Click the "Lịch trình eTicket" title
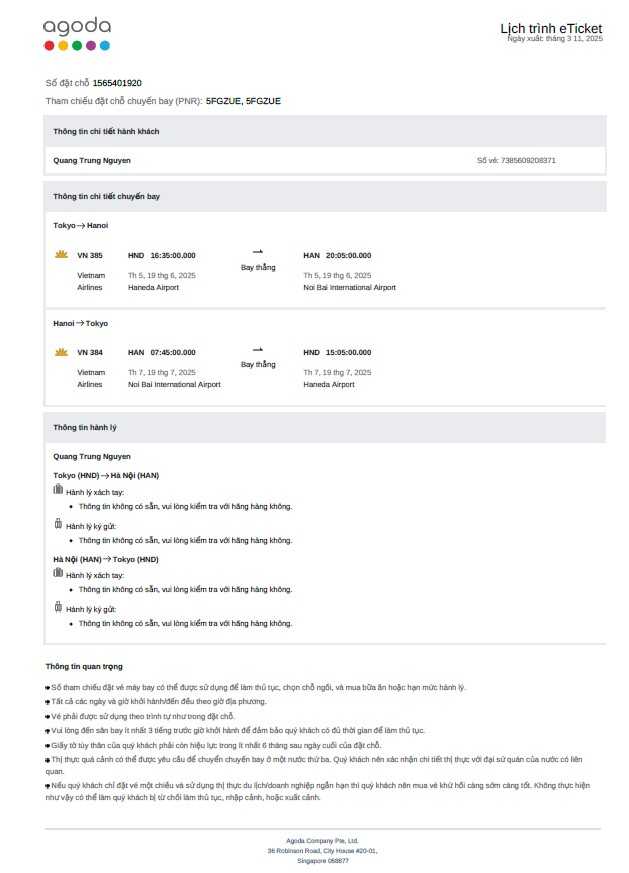629x873 pixels. 551,28
